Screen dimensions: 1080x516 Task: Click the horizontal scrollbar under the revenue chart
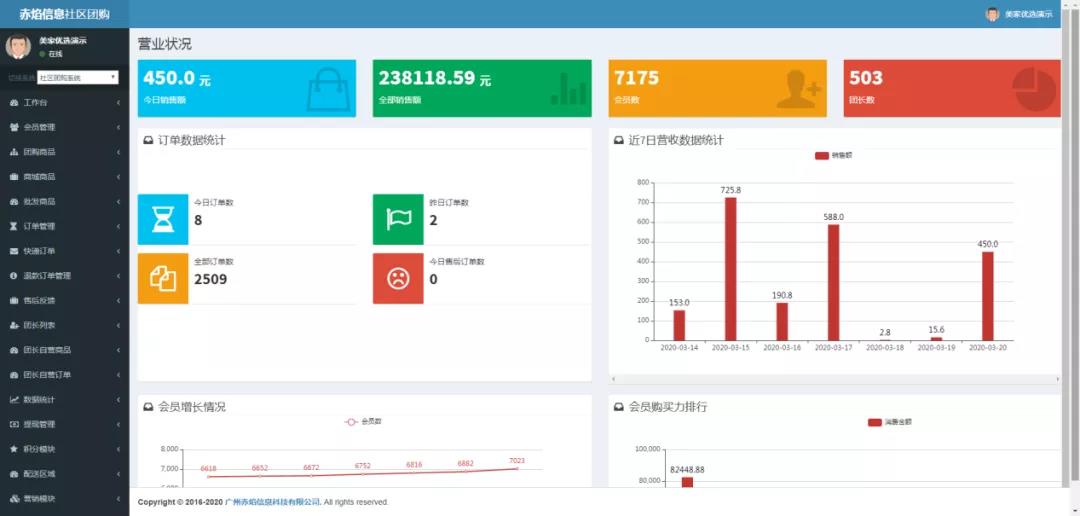[x=834, y=379]
